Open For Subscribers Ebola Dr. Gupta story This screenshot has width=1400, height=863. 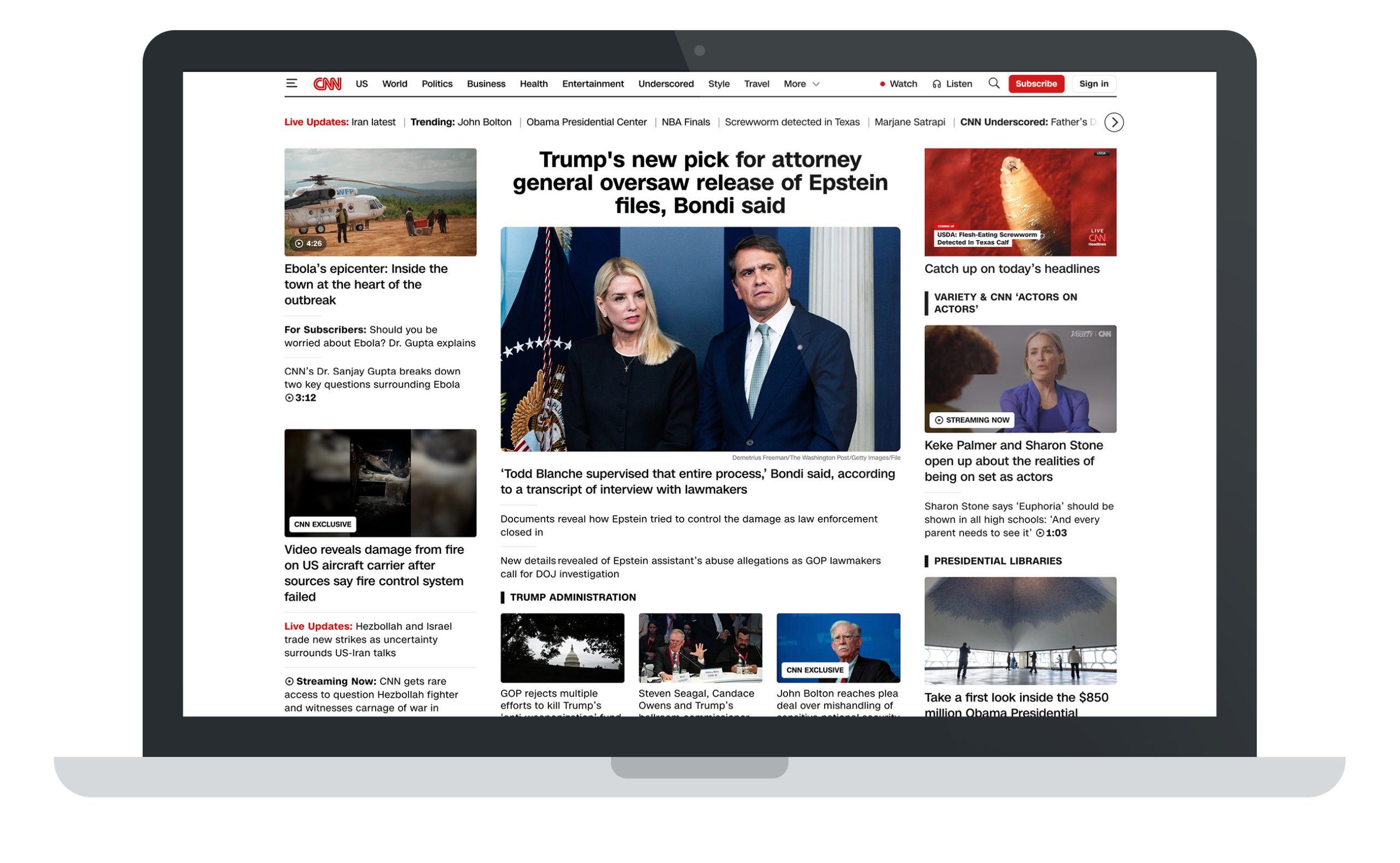tap(380, 336)
